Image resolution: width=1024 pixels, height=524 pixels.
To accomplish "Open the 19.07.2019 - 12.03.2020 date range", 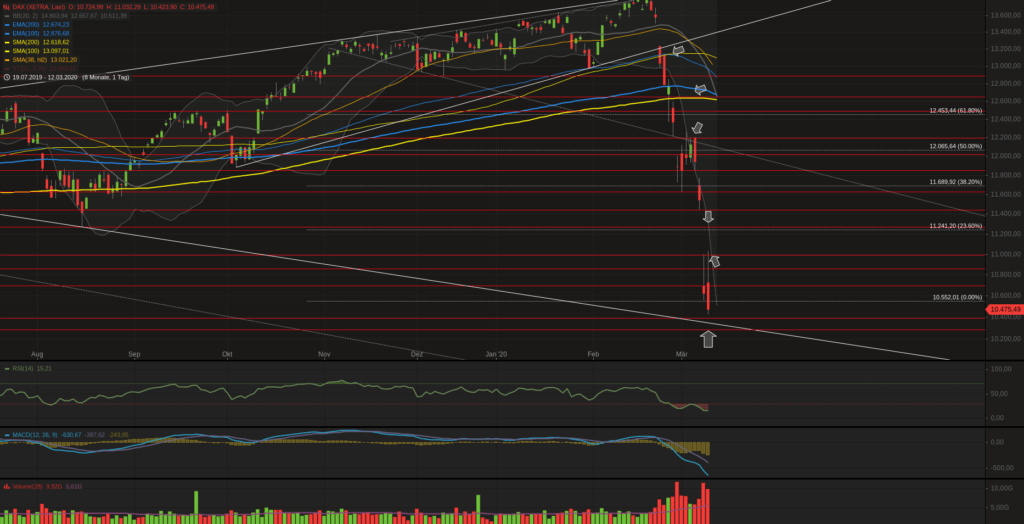I will (45, 77).
